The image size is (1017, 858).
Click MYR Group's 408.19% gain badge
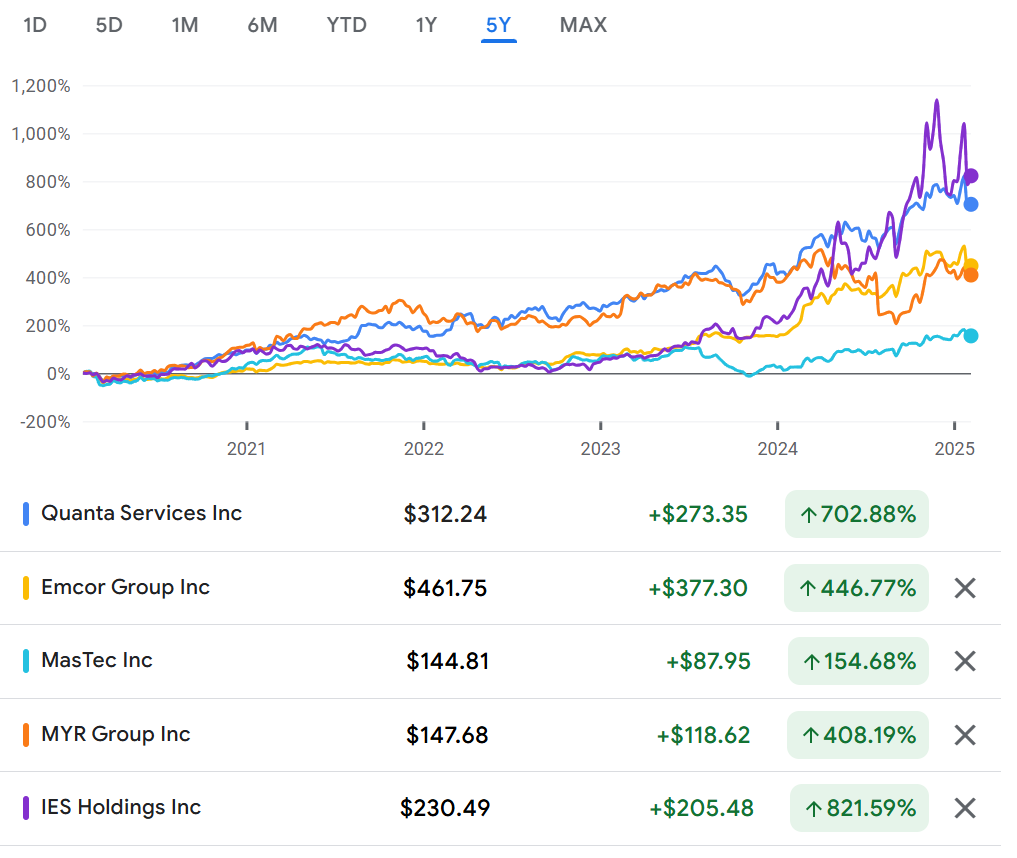(x=857, y=735)
